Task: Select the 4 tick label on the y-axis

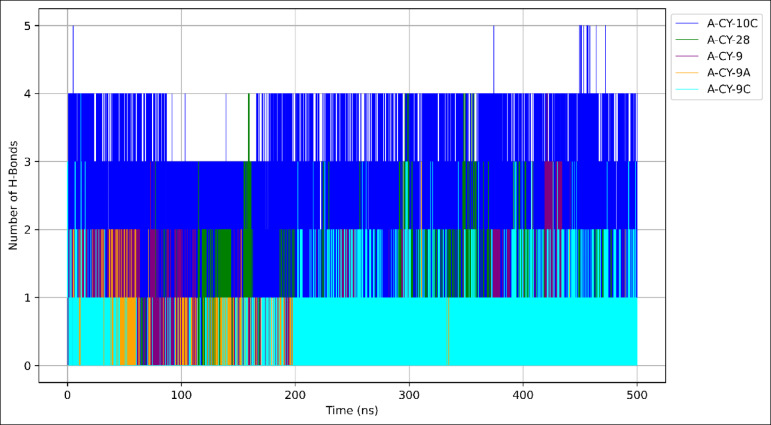Action: (x=28, y=94)
